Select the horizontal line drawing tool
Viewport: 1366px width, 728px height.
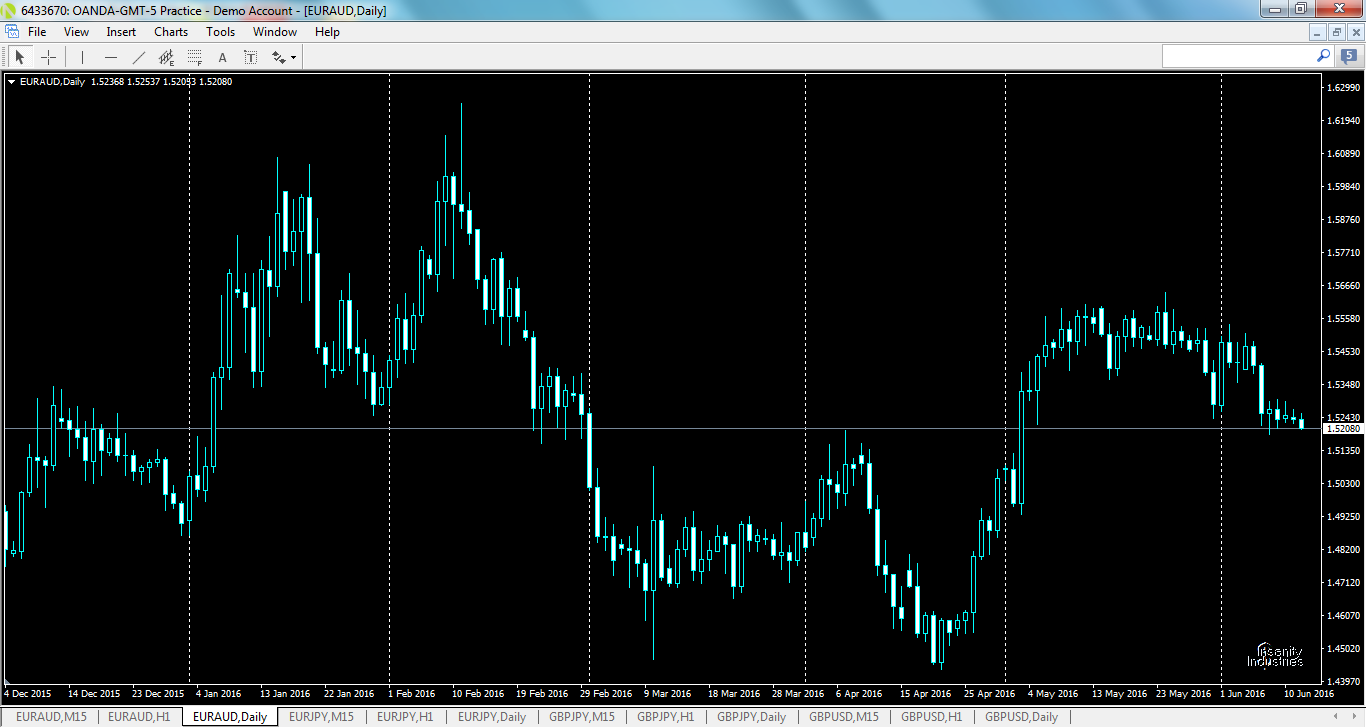coord(111,56)
